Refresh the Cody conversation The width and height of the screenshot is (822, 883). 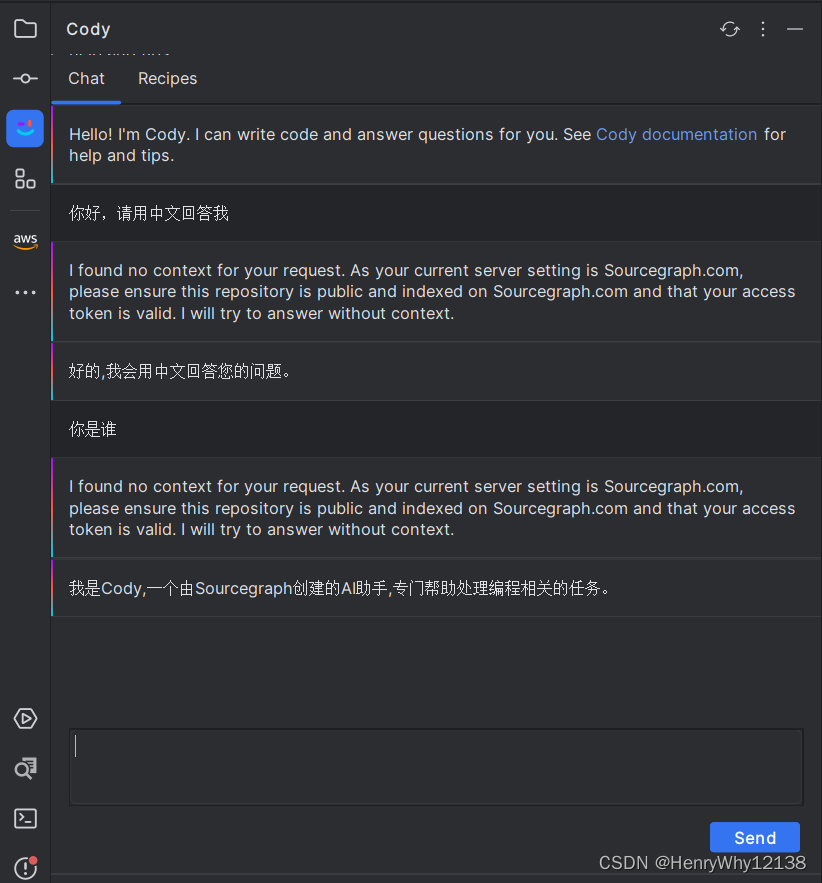(x=729, y=29)
